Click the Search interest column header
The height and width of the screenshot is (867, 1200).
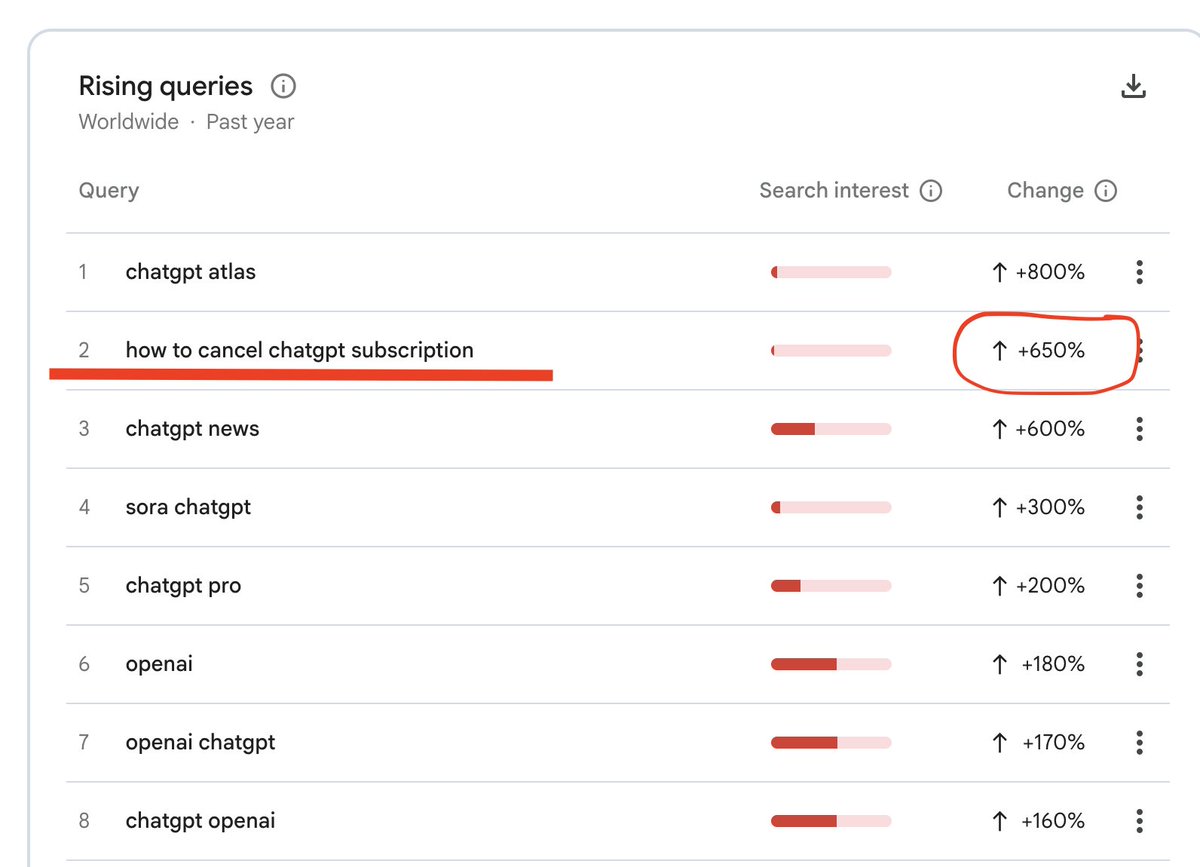834,191
